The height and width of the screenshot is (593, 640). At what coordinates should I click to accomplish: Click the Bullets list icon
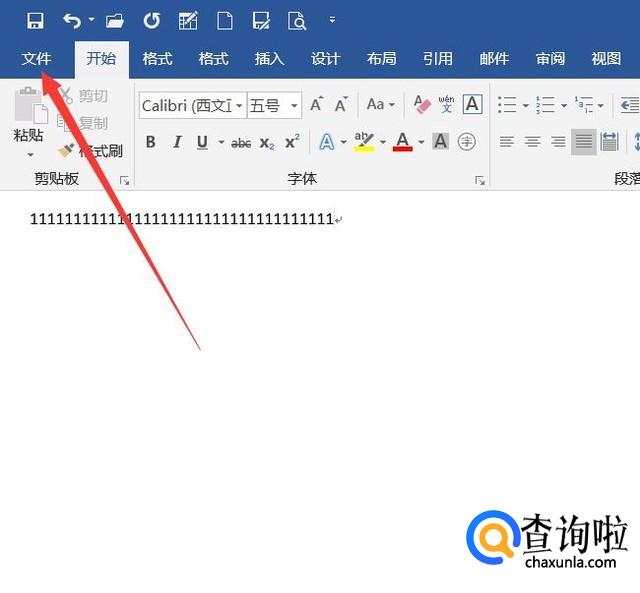pos(507,104)
